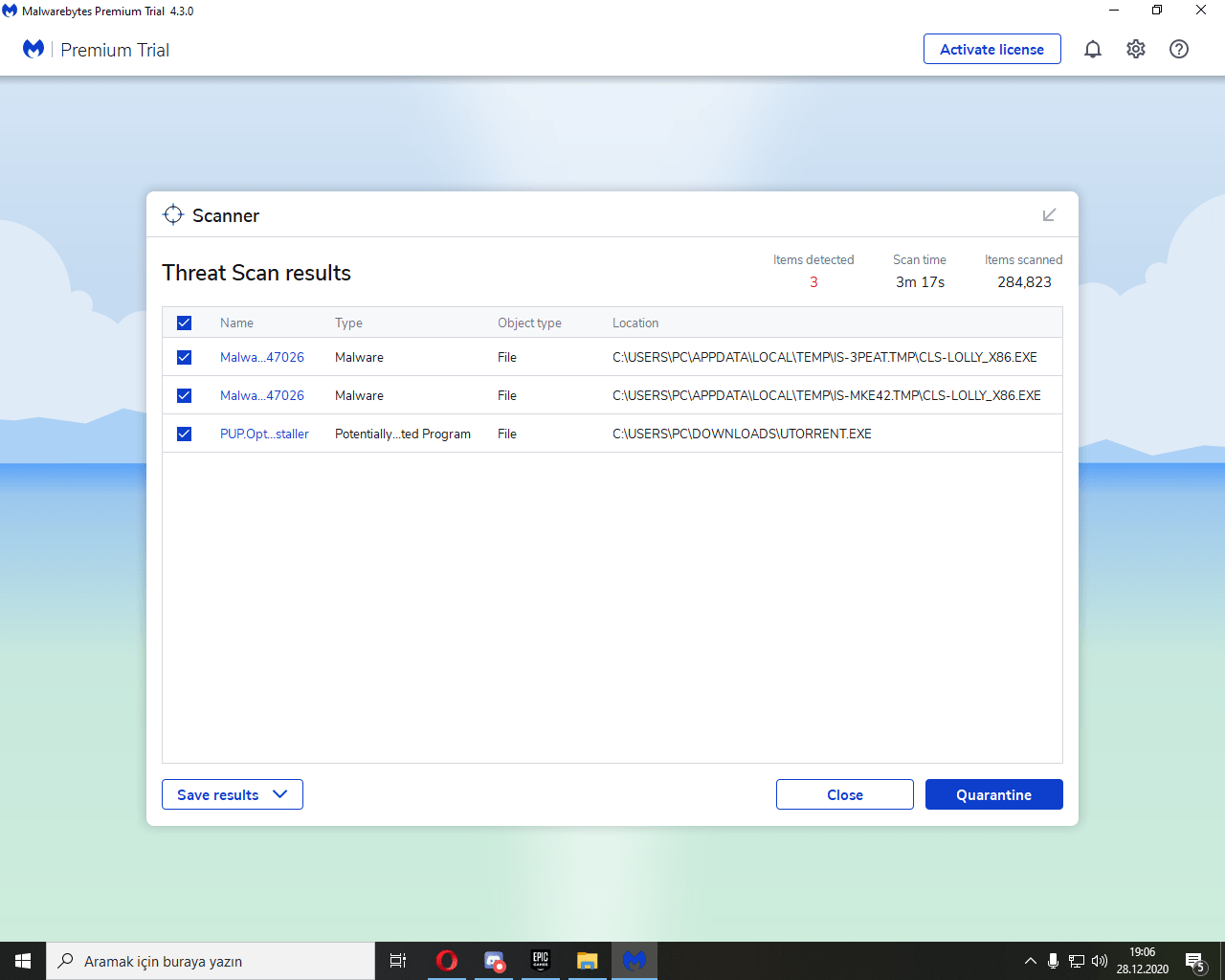Open File Explorer from the taskbar
This screenshot has width=1225, height=980.
(x=588, y=961)
